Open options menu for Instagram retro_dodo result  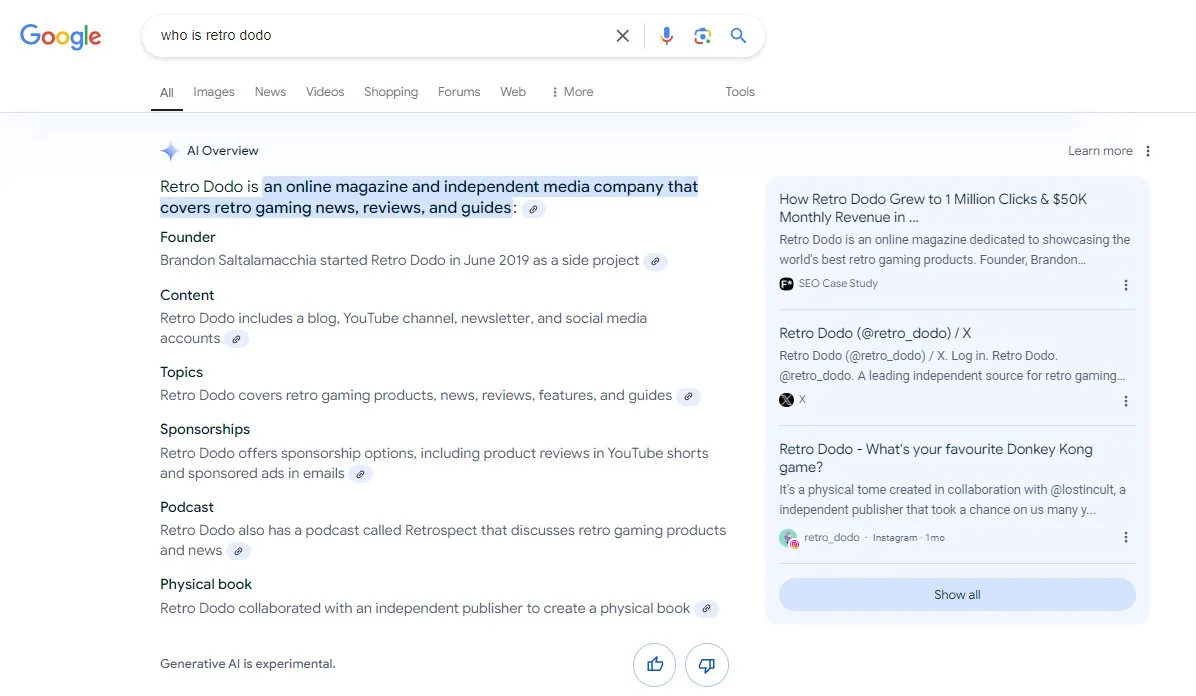coord(1126,538)
